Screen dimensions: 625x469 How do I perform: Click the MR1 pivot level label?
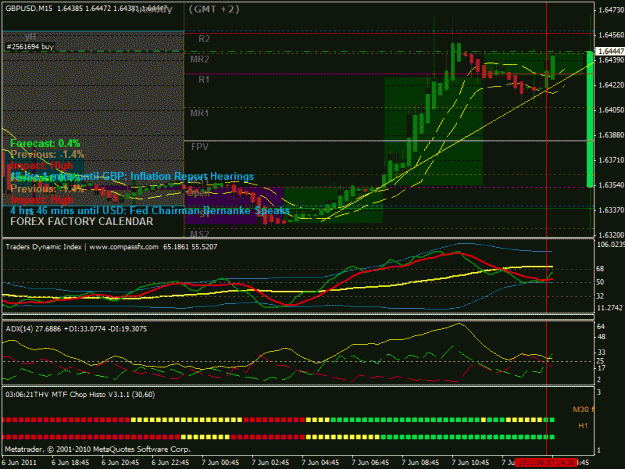[x=199, y=113]
